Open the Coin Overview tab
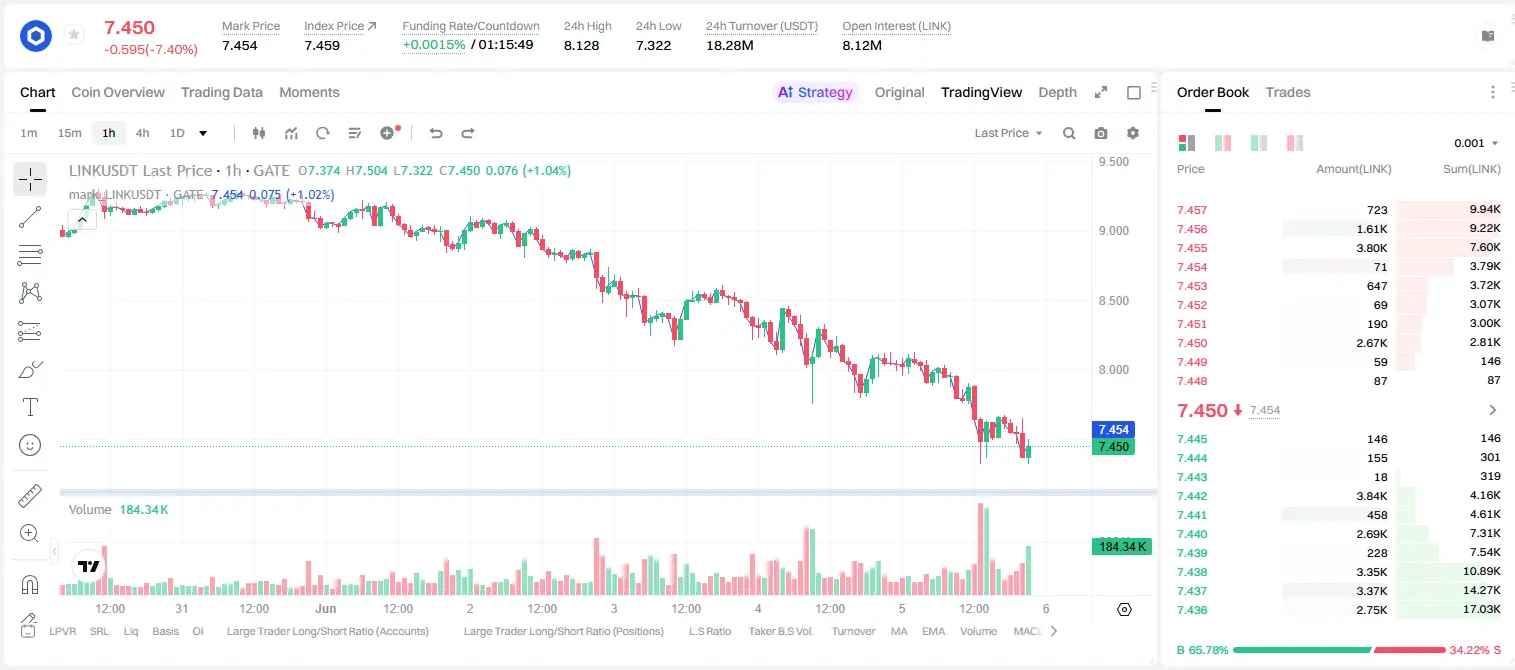Image resolution: width=1515 pixels, height=670 pixels. 118,92
